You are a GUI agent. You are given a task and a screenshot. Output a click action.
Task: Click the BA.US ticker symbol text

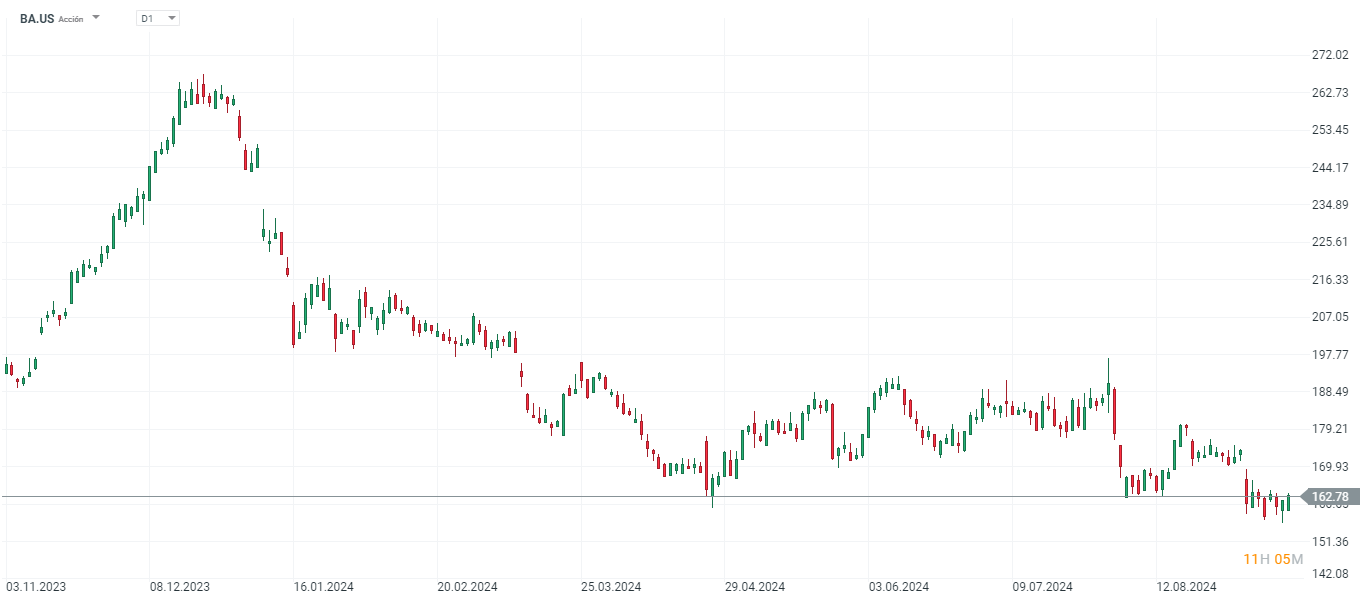[37, 18]
